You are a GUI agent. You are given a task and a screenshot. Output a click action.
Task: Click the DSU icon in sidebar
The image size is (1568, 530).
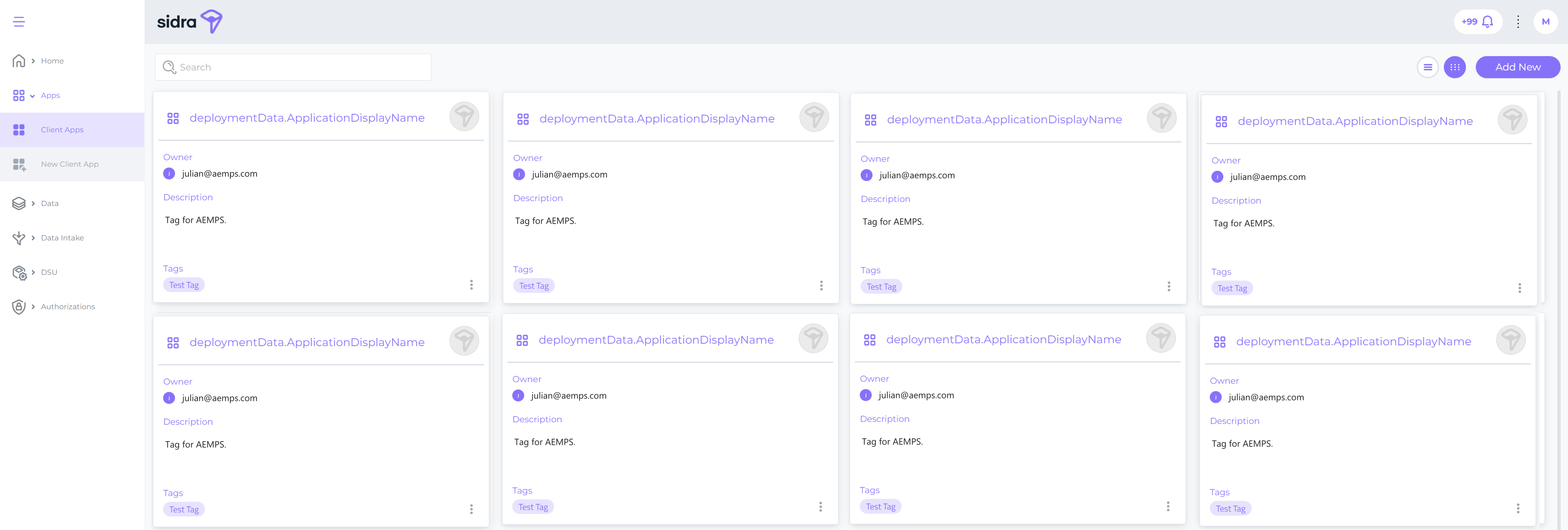[x=19, y=273]
